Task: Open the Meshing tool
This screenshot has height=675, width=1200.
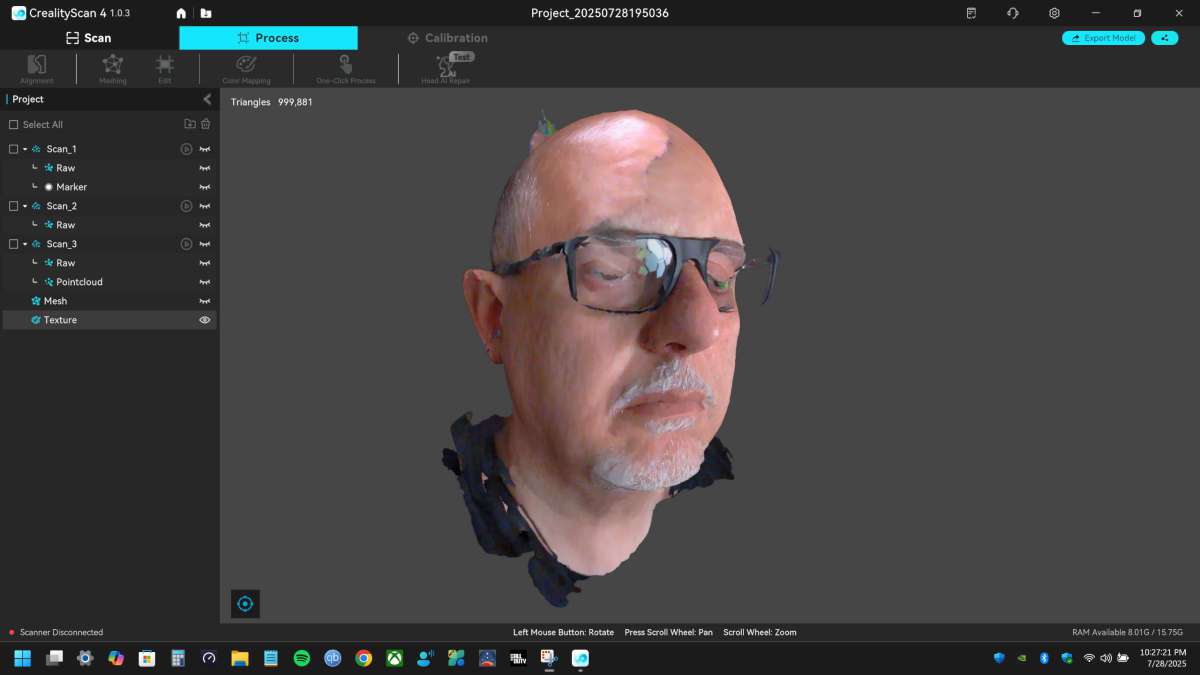Action: 113,68
